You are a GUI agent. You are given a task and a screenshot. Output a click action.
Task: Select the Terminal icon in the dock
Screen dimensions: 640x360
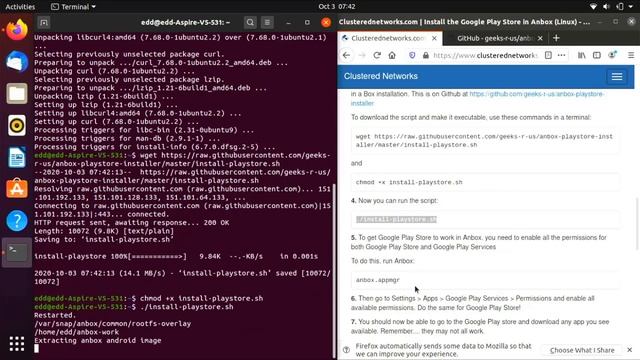17,252
